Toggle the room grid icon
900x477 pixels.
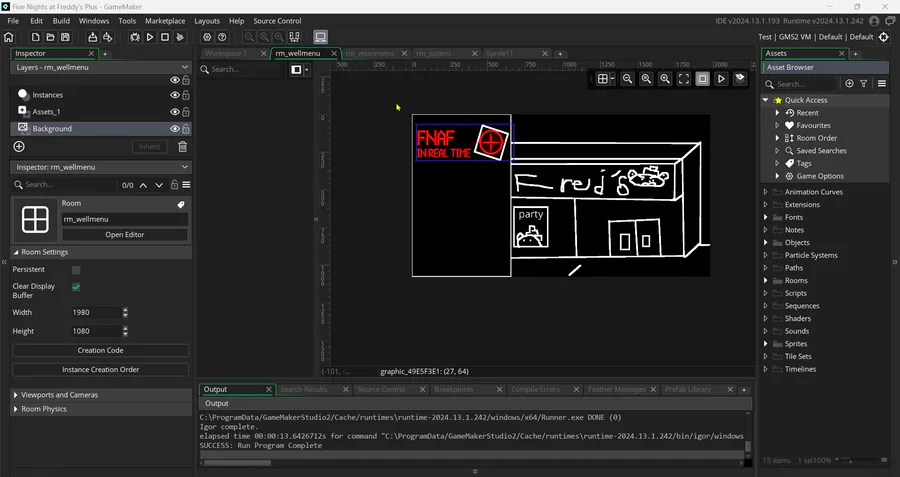coord(602,79)
